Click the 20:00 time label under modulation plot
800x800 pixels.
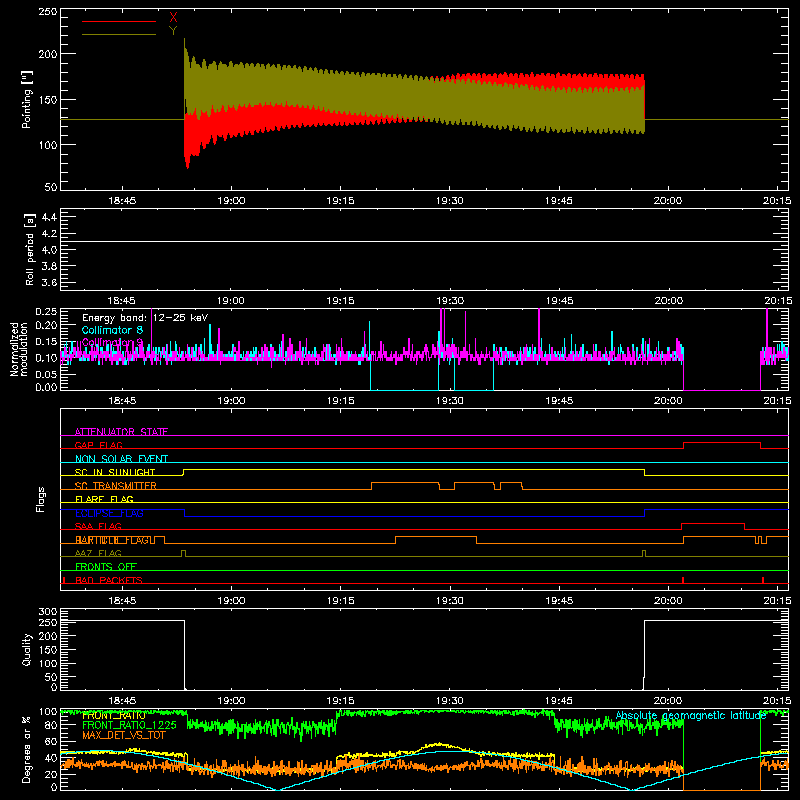(668, 401)
